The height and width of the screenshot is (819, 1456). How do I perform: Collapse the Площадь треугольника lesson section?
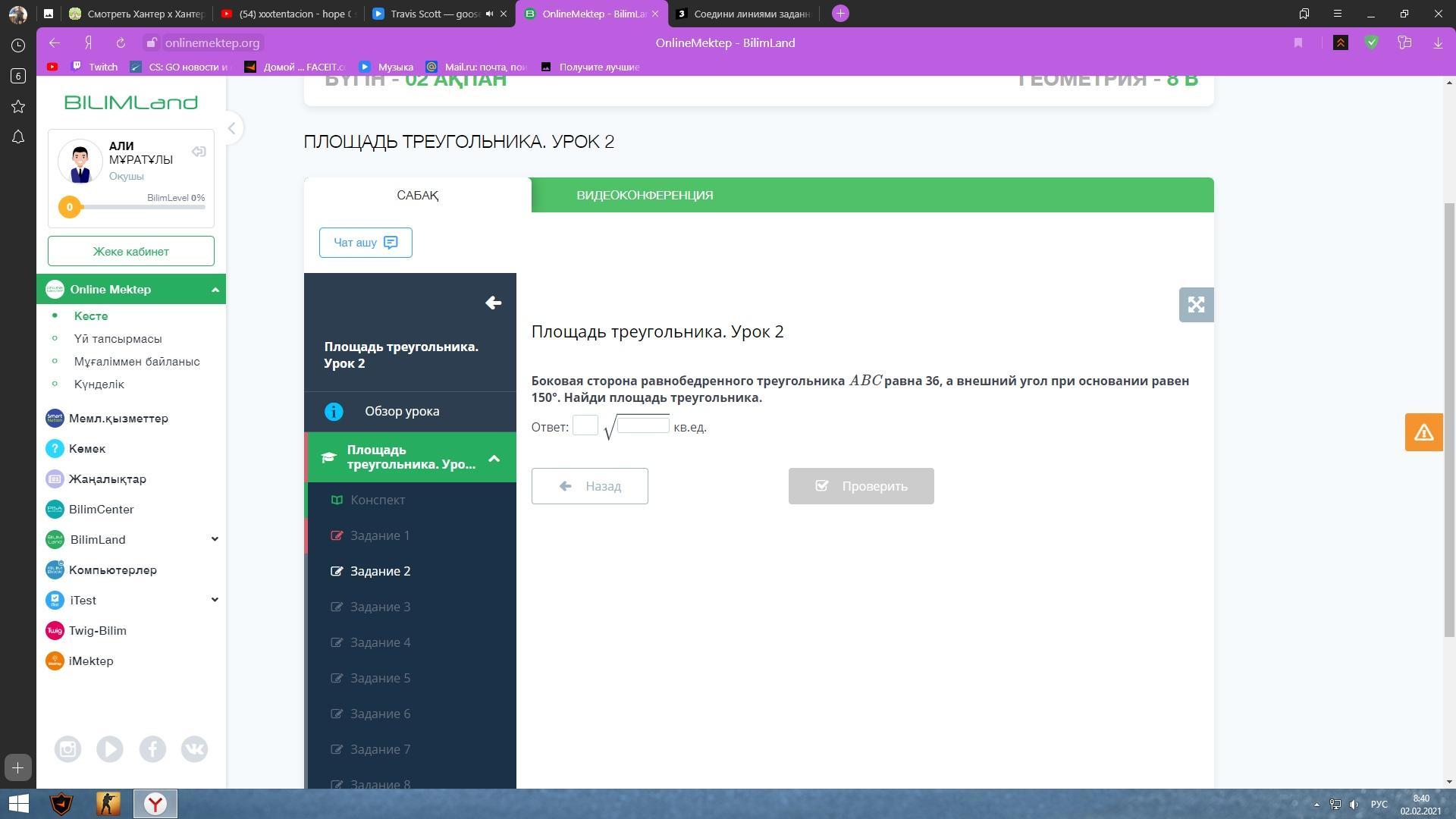(x=494, y=458)
